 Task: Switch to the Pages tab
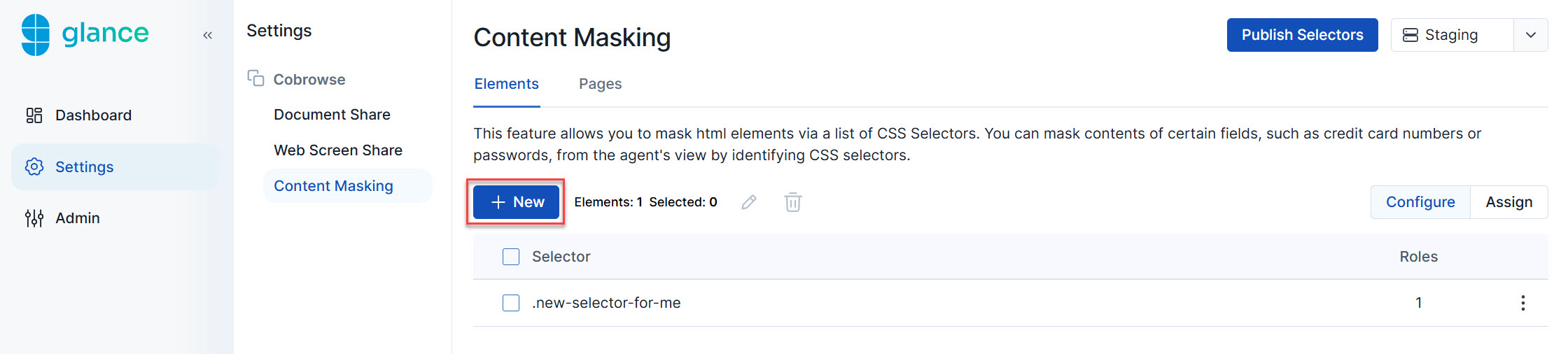tap(600, 84)
